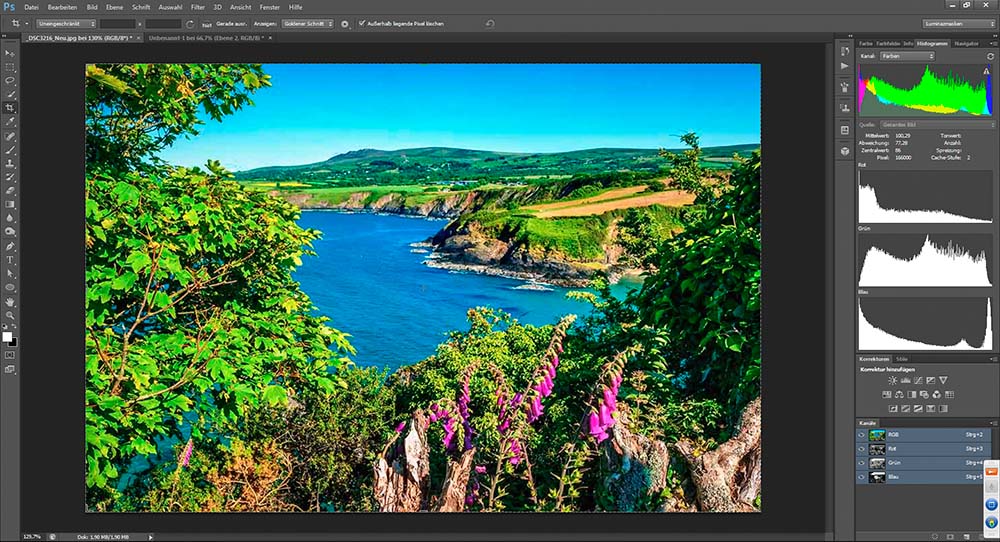Add a Brightness/Contrast adjustment
The width and height of the screenshot is (1000, 542).
click(892, 381)
